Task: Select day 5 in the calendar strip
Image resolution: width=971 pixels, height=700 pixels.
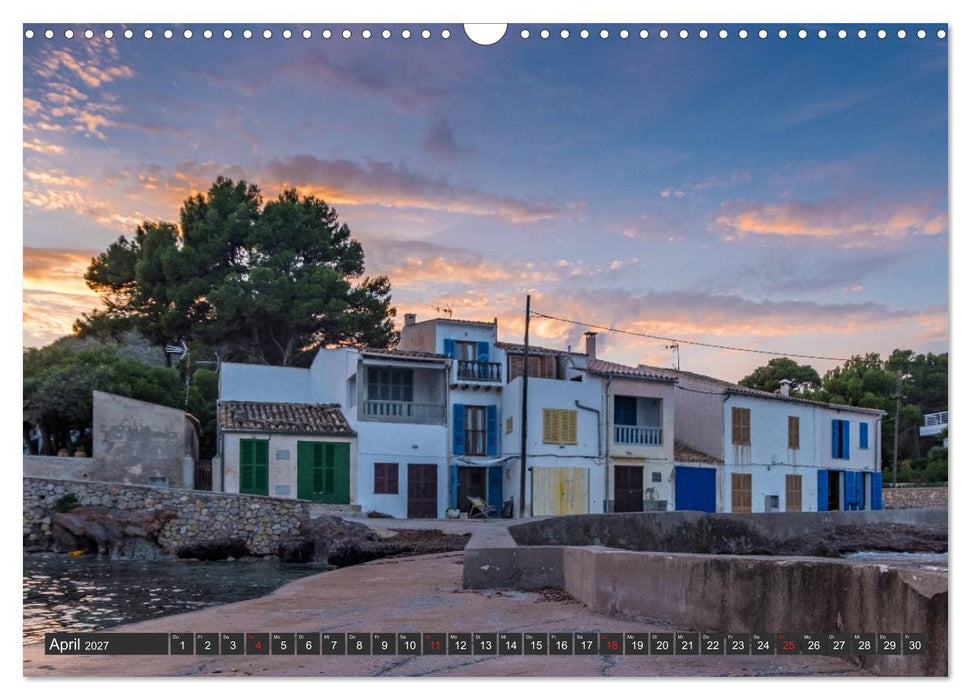Action: [283, 644]
